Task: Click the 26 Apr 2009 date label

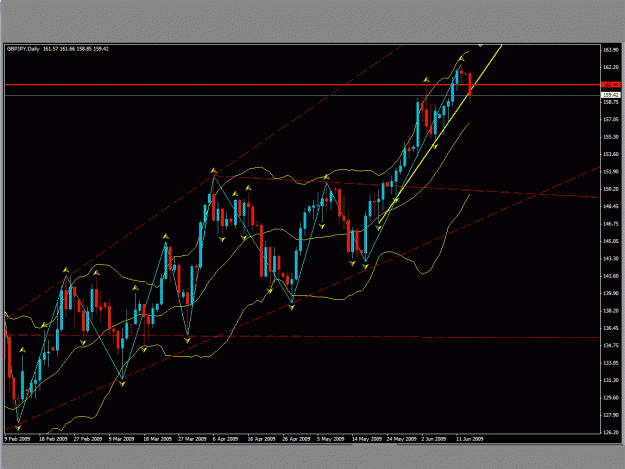Action: (x=296, y=439)
